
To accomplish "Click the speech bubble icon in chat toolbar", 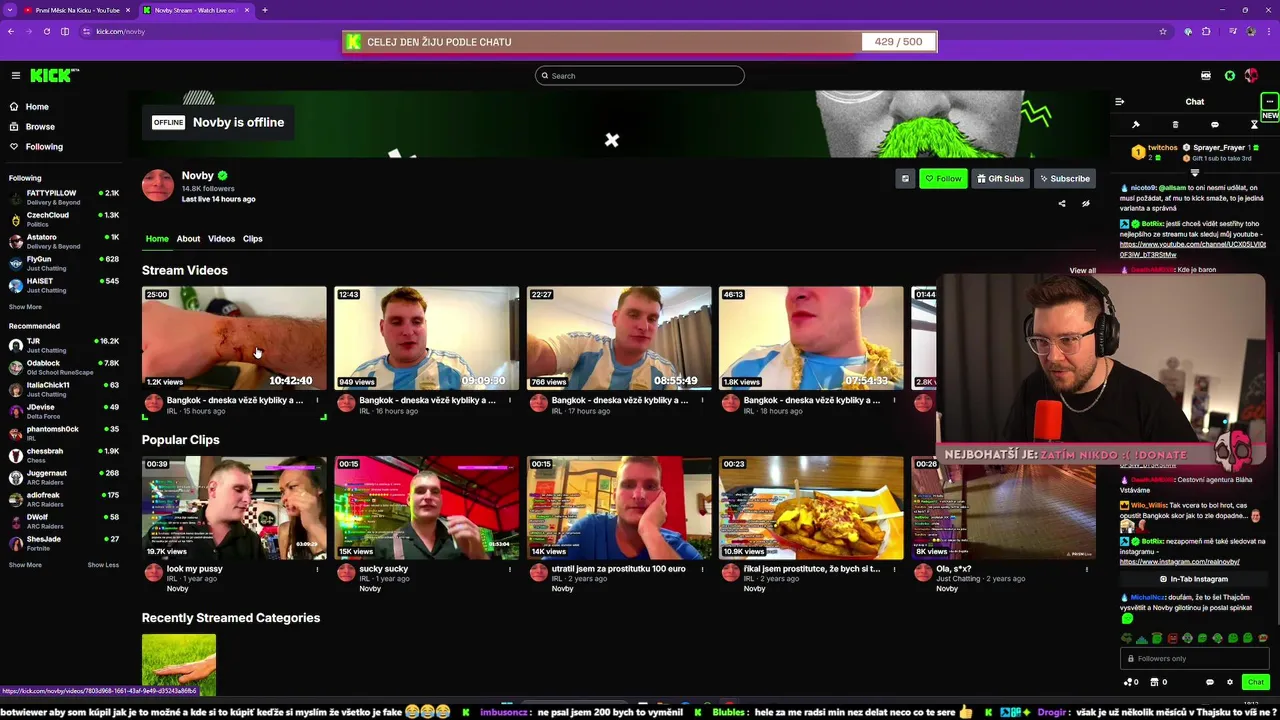I will (x=1214, y=125).
